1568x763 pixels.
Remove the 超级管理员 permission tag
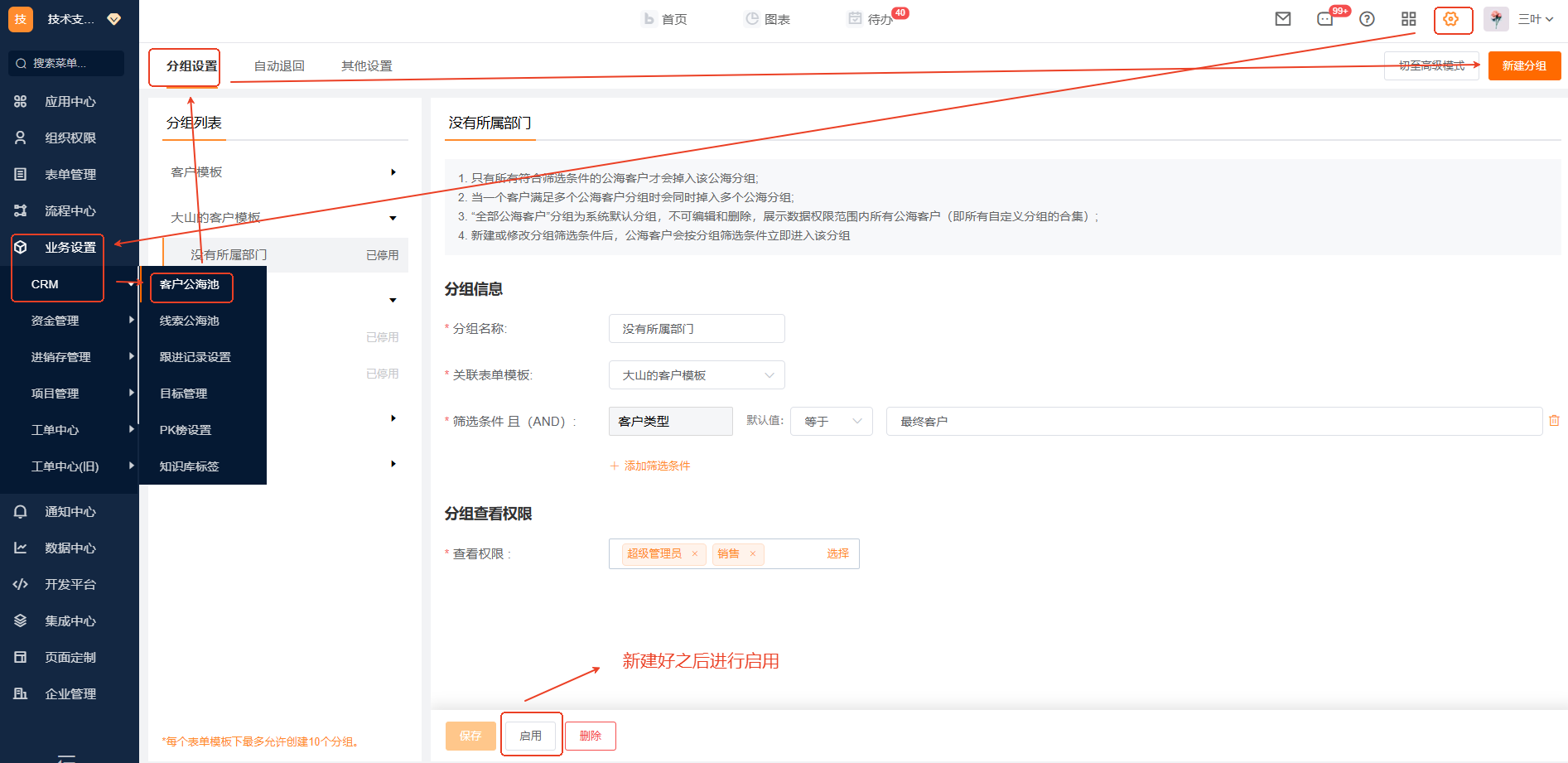[x=694, y=554]
